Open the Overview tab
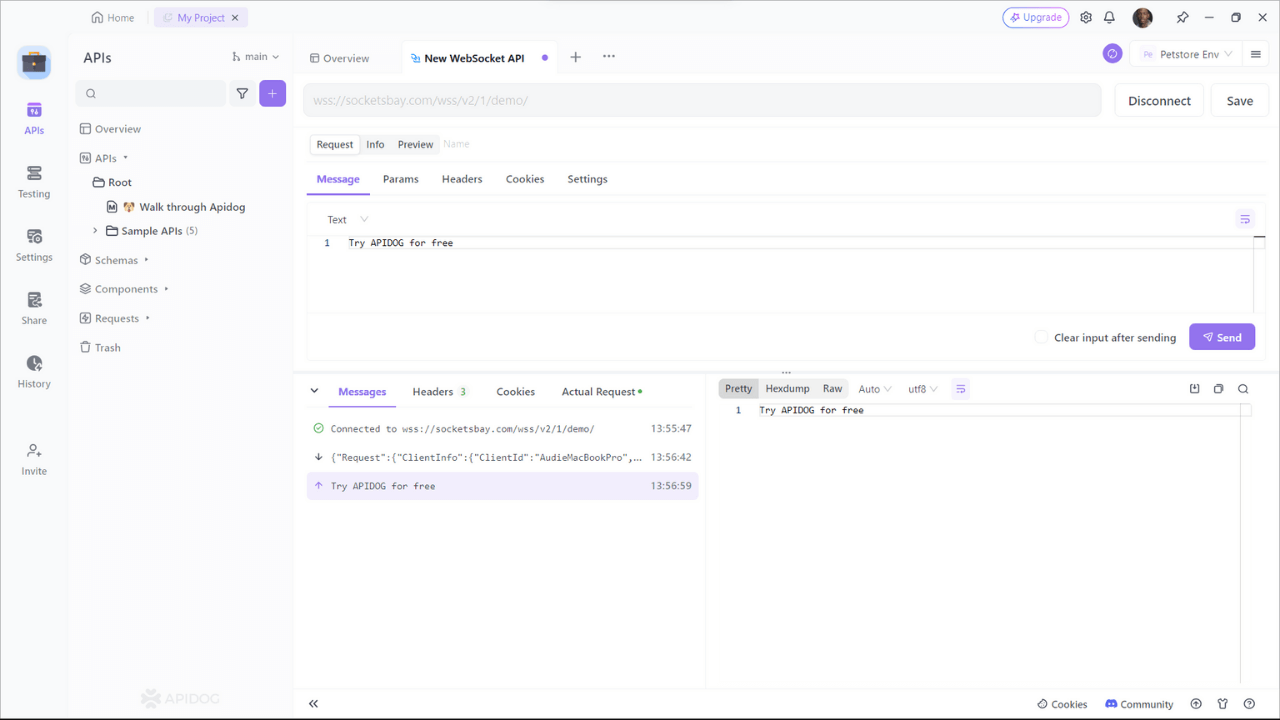This screenshot has width=1280, height=720. [339, 58]
